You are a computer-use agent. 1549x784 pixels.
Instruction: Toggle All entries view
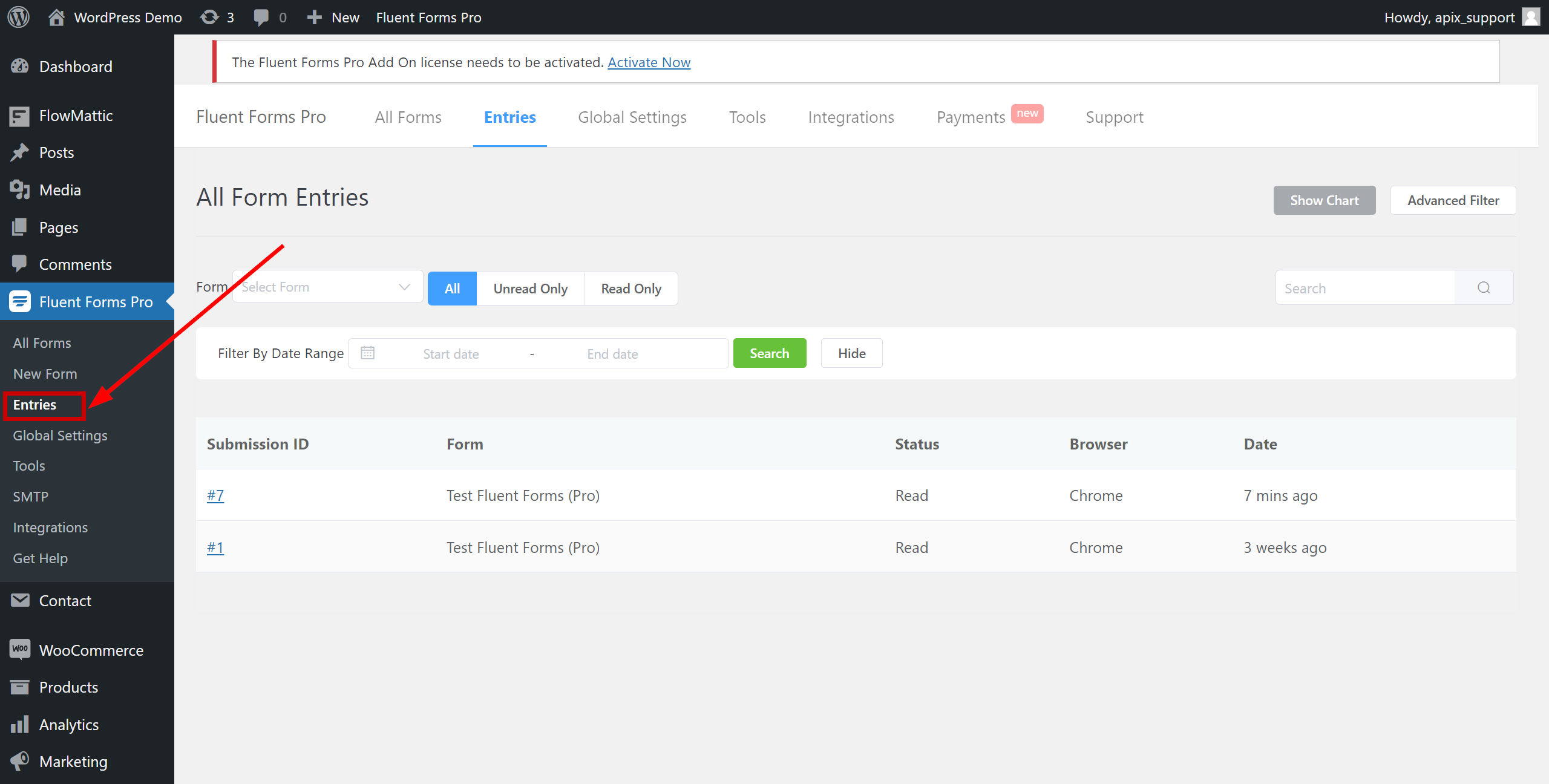pos(452,289)
